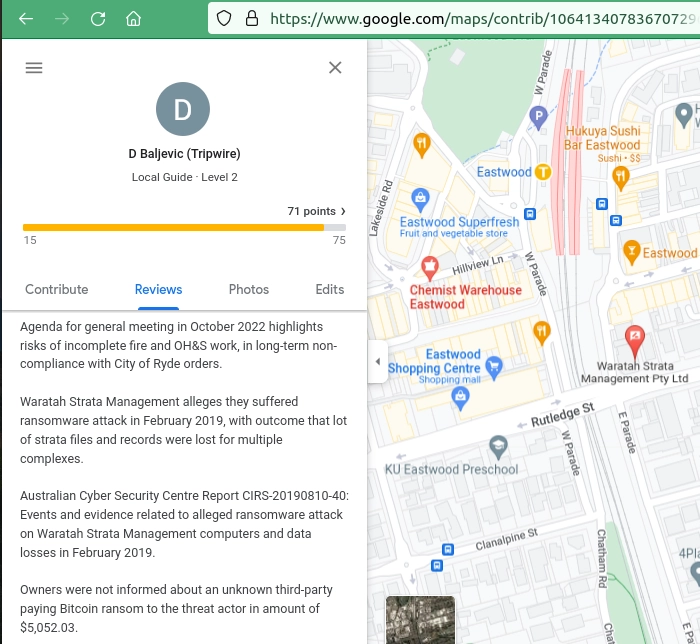700x644 pixels.
Task: Click the yellow points progress bar
Action: coord(173,228)
